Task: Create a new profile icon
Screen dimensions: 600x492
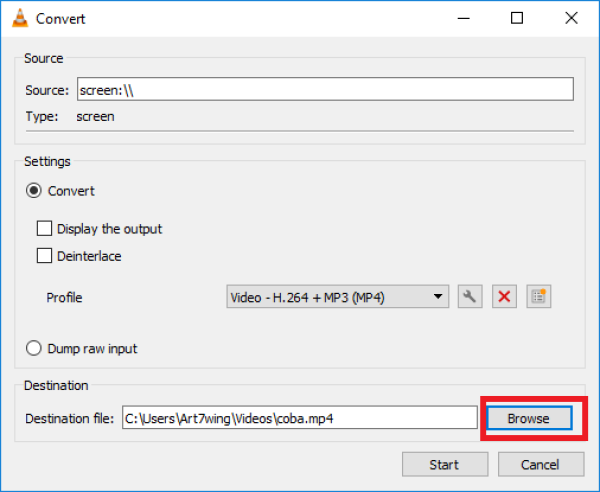Action: [x=539, y=296]
